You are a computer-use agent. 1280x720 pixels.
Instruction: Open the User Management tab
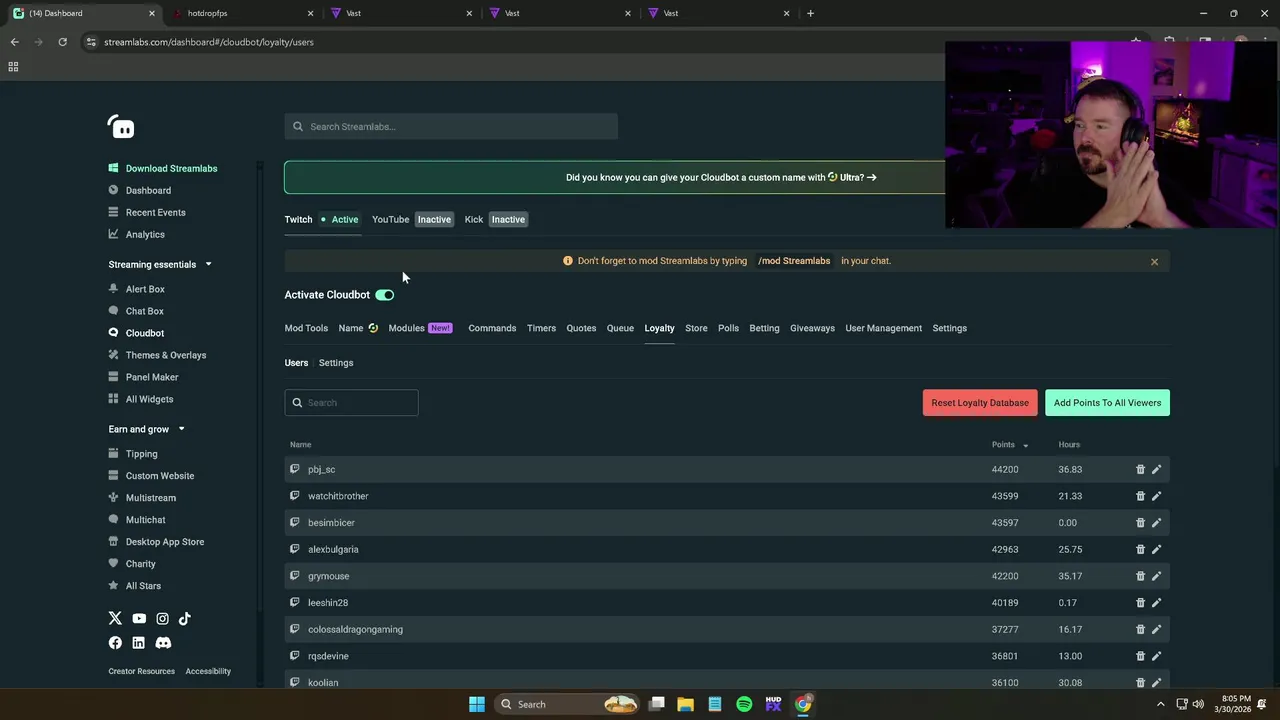point(883,328)
